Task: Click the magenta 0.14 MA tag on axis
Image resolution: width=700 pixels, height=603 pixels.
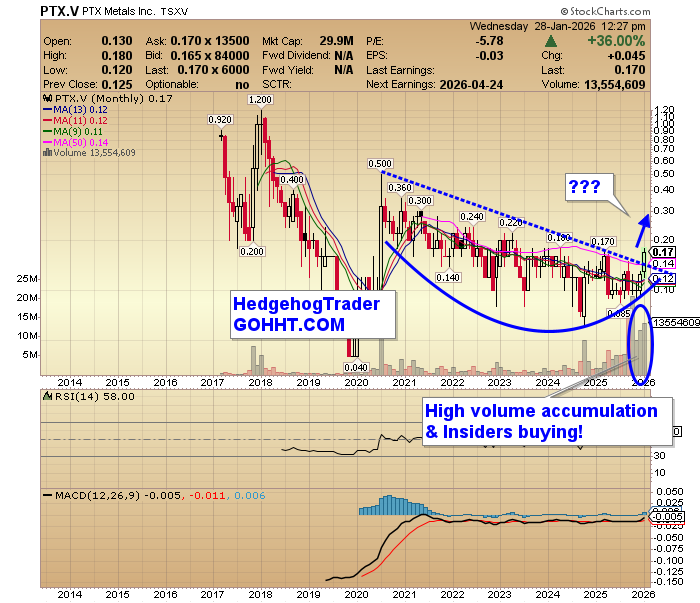Action: tap(663, 264)
